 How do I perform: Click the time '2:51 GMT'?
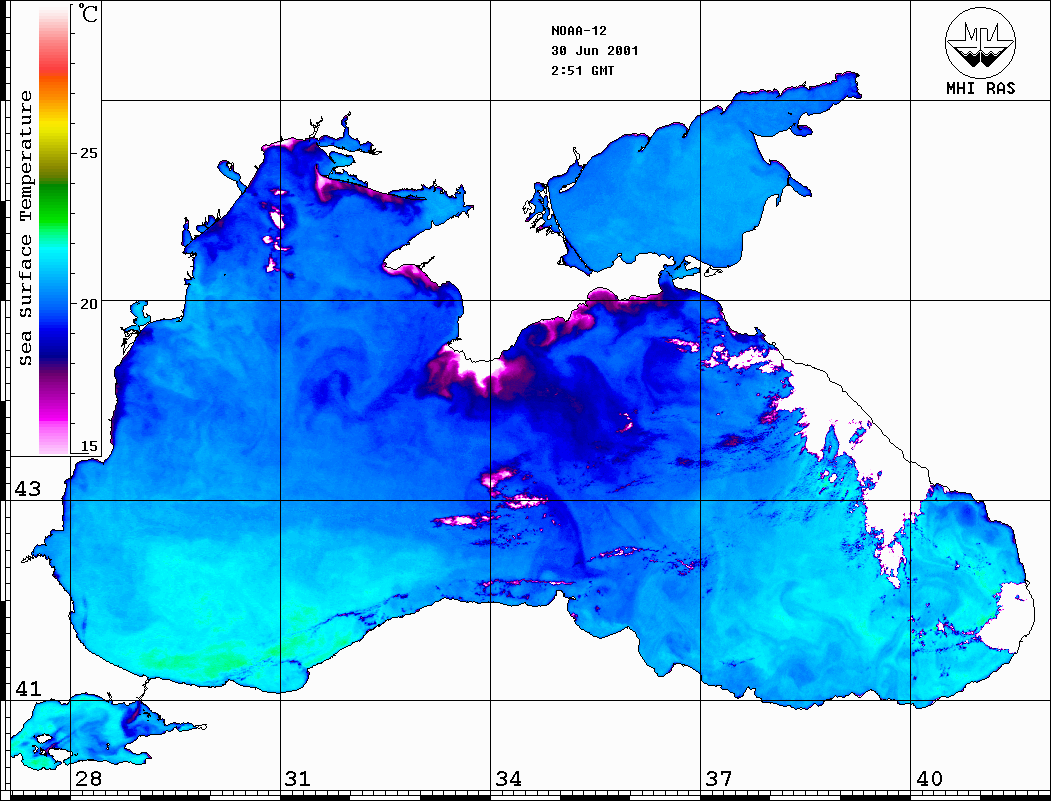click(582, 70)
